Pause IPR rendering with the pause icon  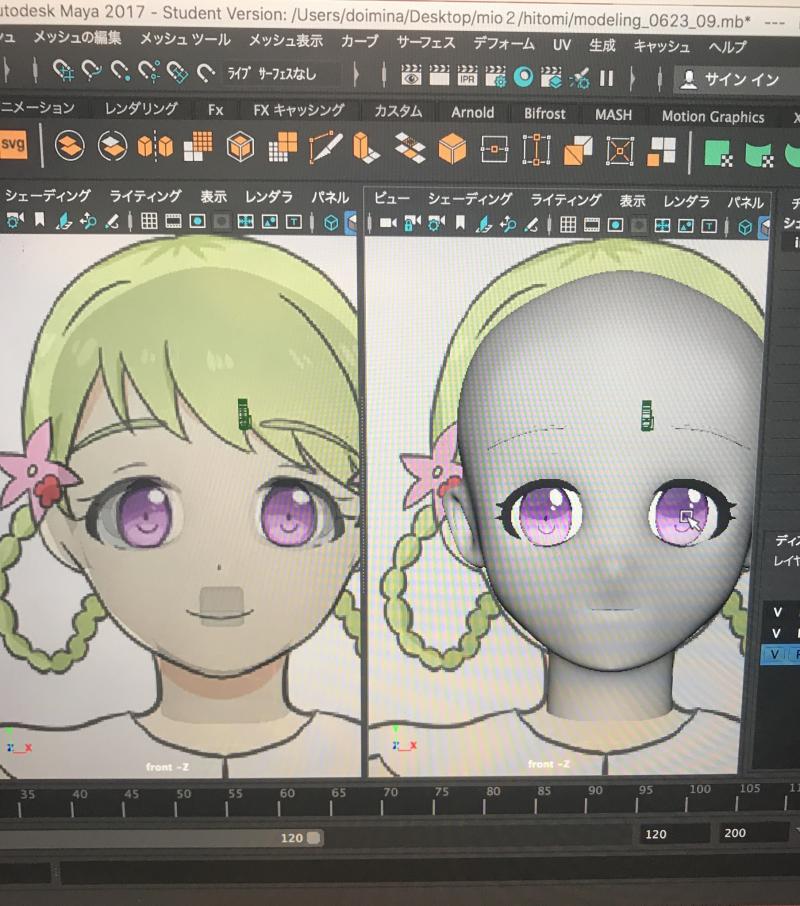coord(606,78)
